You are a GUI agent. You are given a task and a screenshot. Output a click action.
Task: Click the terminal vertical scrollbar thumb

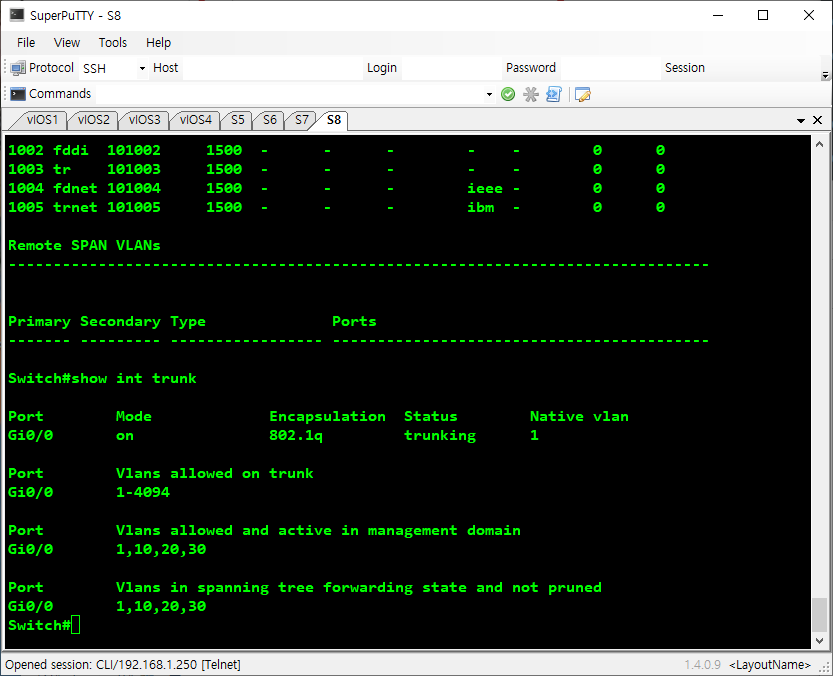pos(819,614)
